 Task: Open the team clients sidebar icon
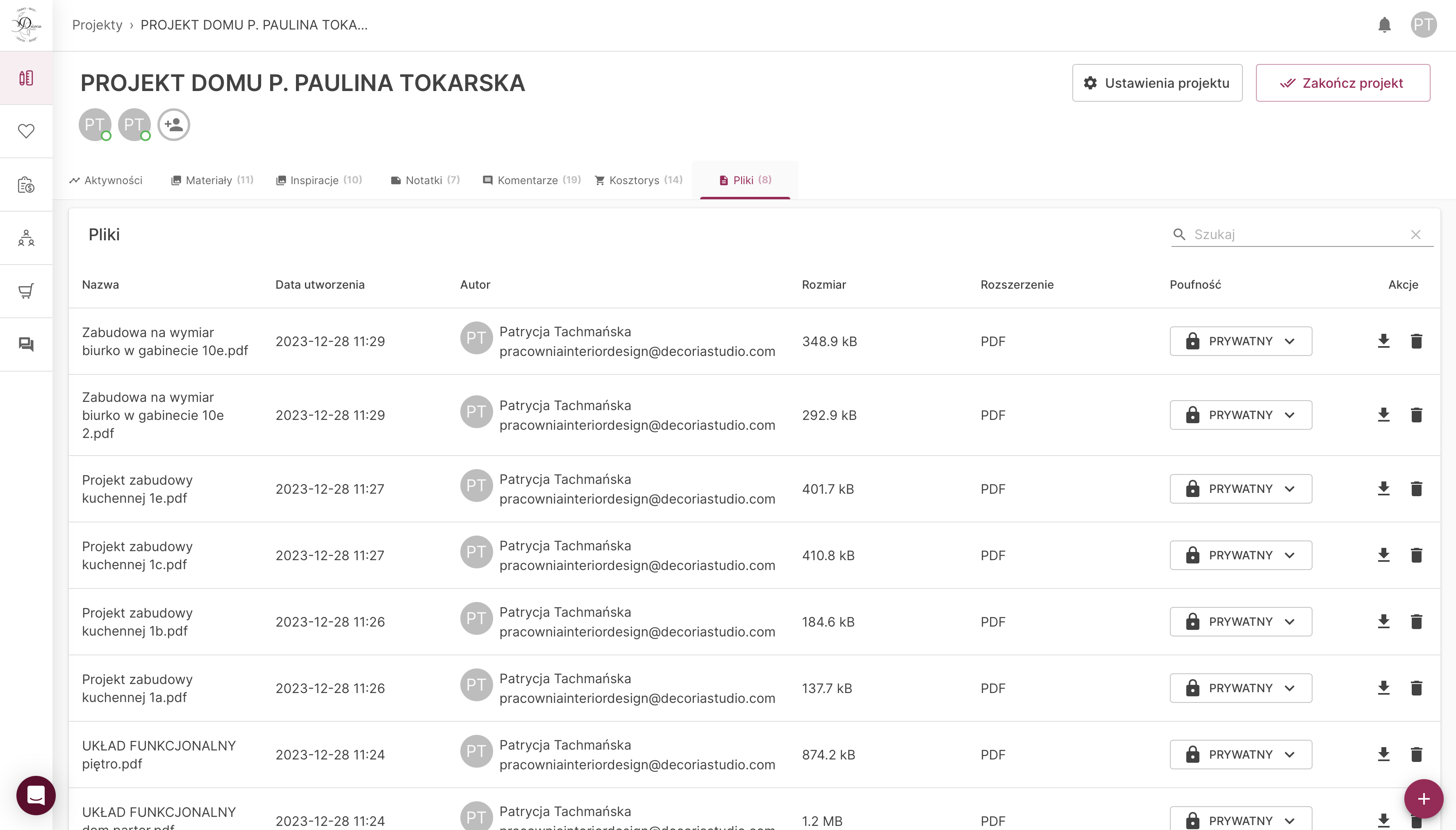point(26,238)
